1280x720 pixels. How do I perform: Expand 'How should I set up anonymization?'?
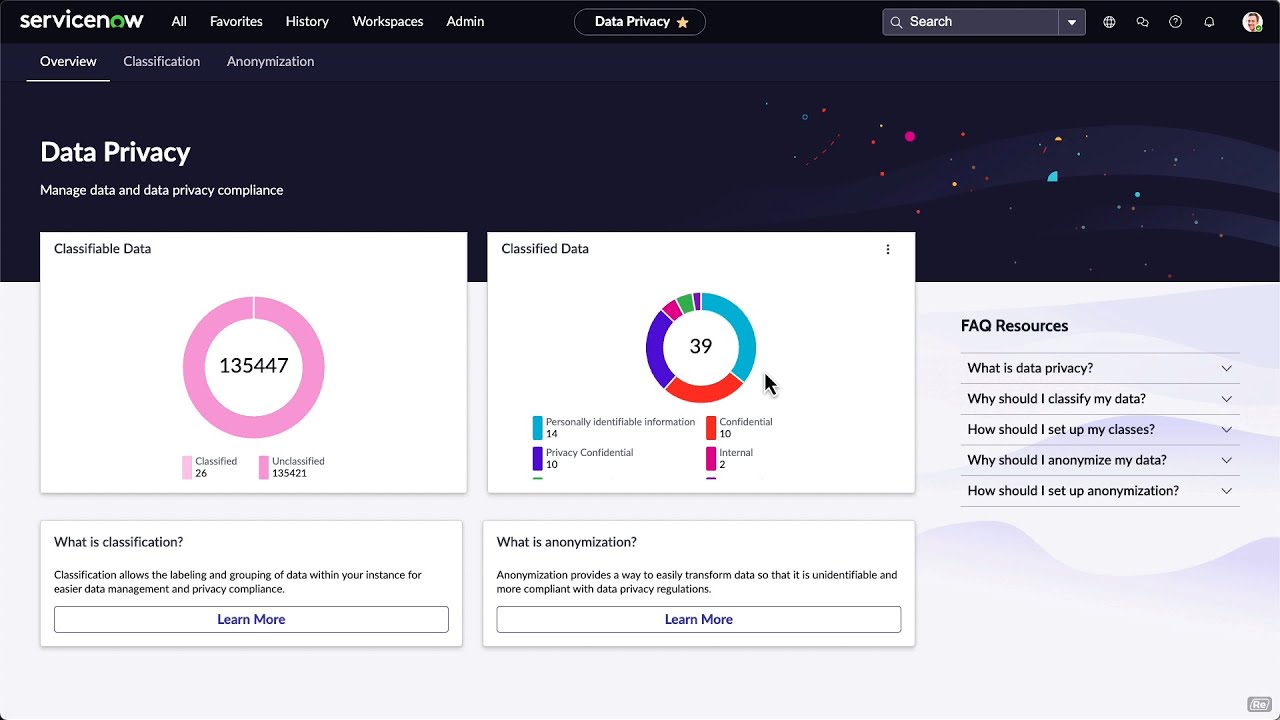(x=1100, y=491)
